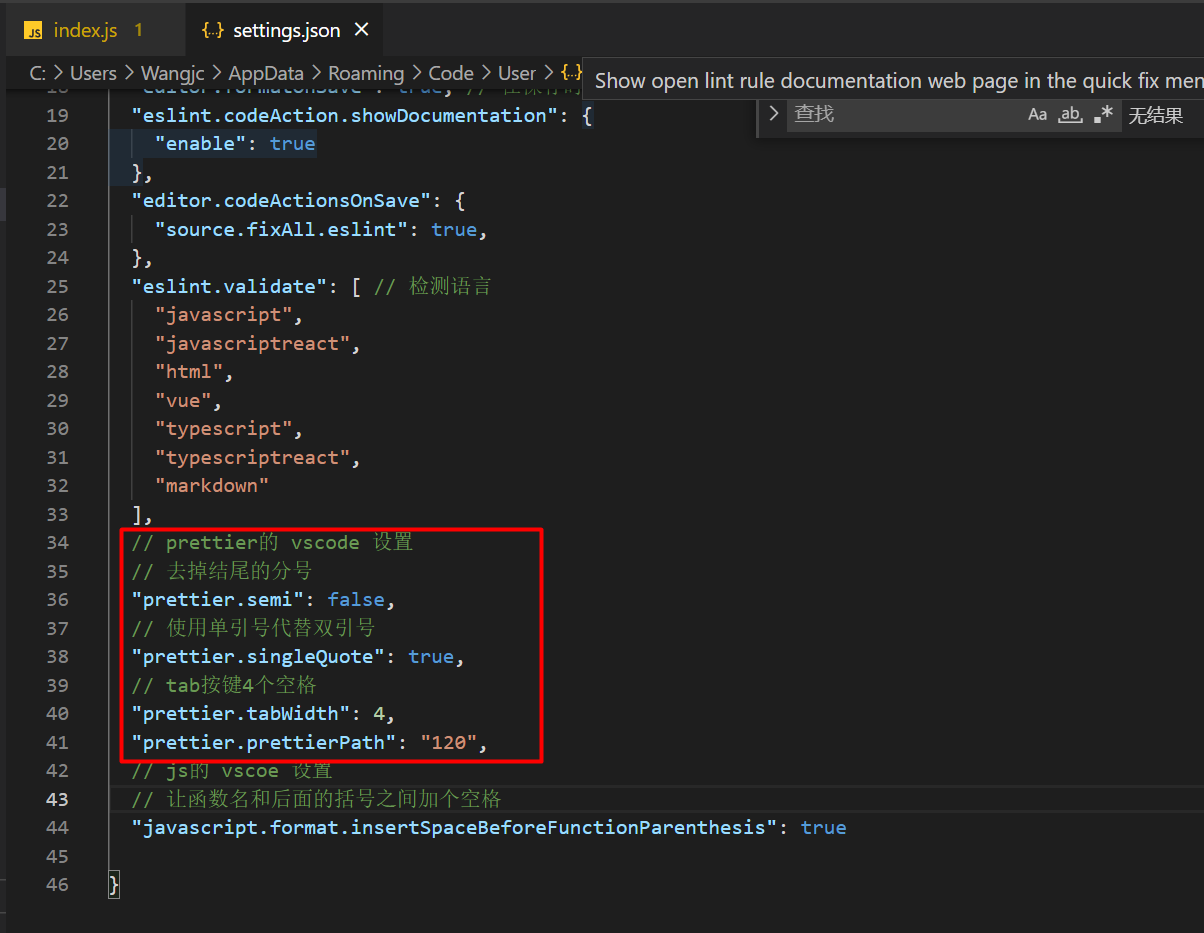
Task: Toggle Match Case in the find widget
Action: point(1037,115)
